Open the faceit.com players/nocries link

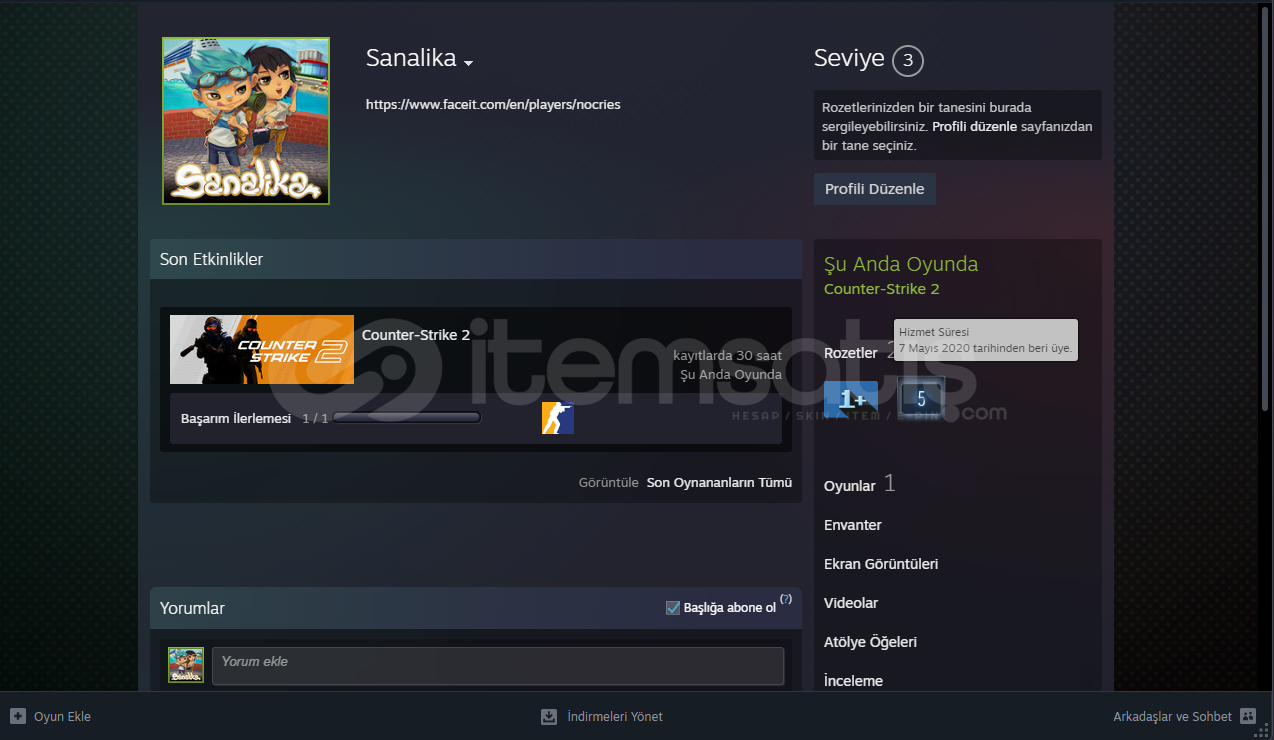(493, 104)
